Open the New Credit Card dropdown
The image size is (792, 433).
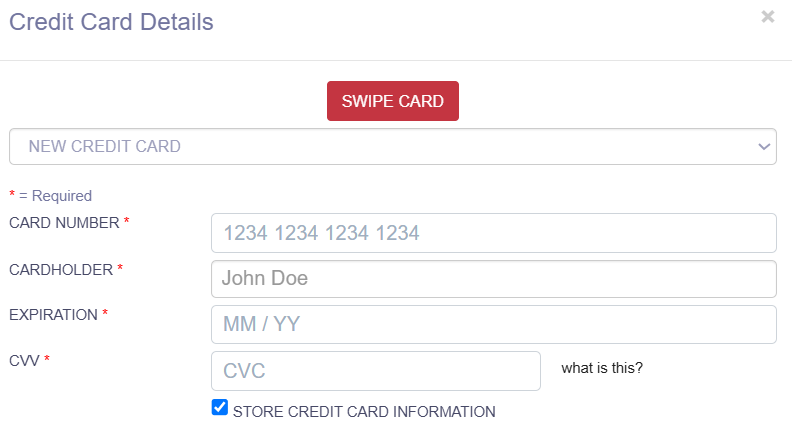(392, 146)
